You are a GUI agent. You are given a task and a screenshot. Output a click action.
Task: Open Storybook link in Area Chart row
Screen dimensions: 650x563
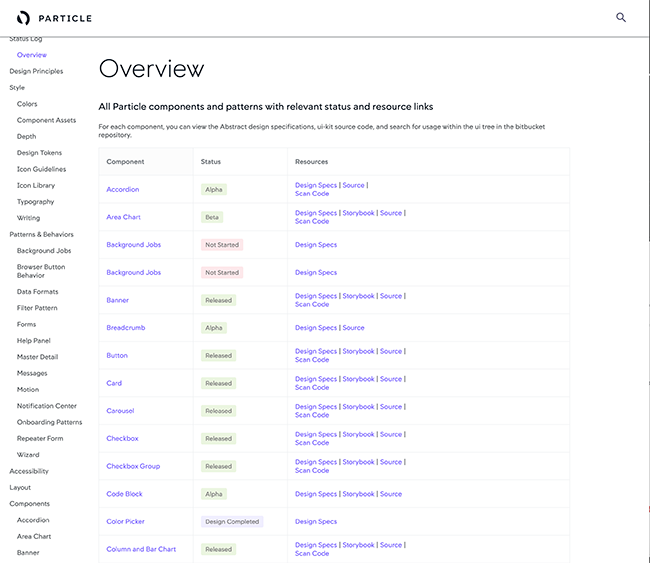(359, 213)
